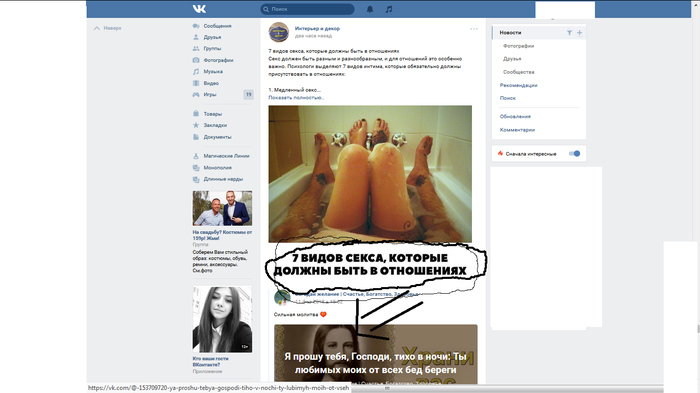
Task: Open Документы icon in left sidebar
Action: [x=196, y=137]
